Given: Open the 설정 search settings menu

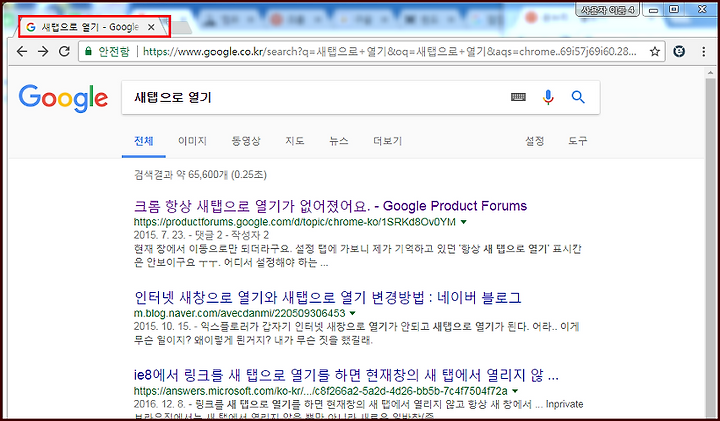Looking at the screenshot, I should click(x=534, y=141).
